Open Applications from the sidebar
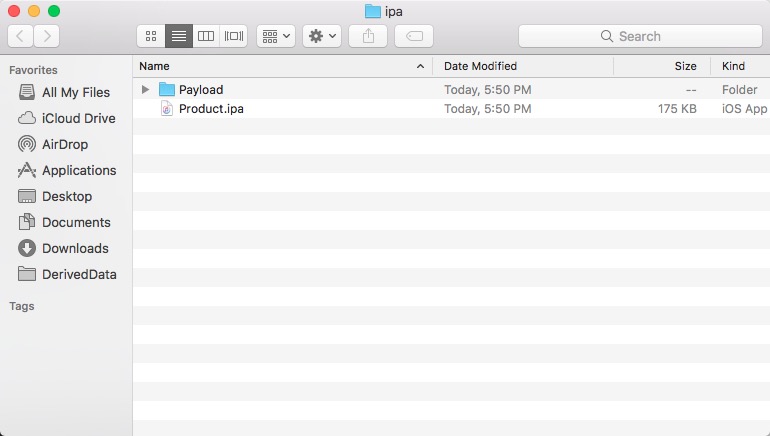The height and width of the screenshot is (436, 770). 78,170
